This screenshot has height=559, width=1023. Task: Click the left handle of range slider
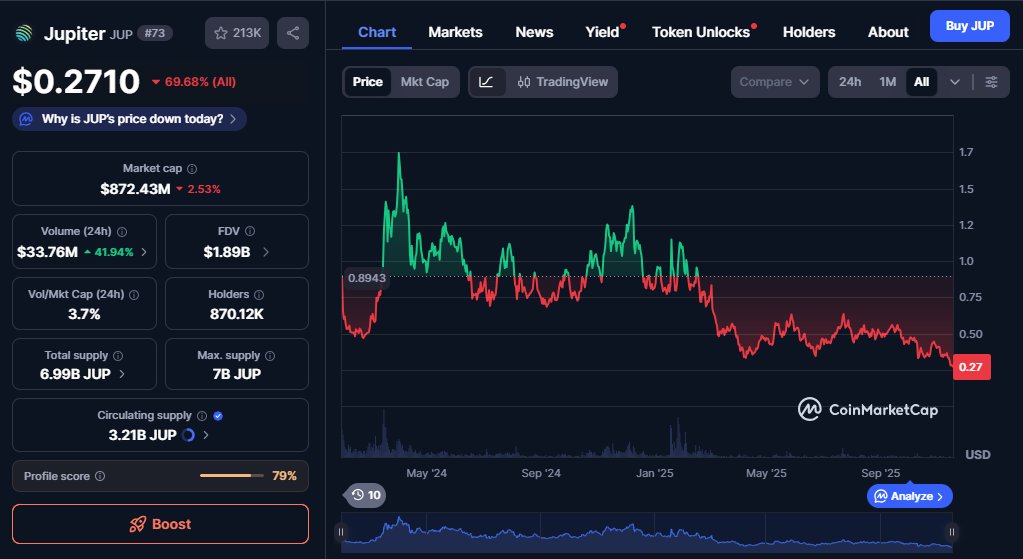(x=341, y=532)
